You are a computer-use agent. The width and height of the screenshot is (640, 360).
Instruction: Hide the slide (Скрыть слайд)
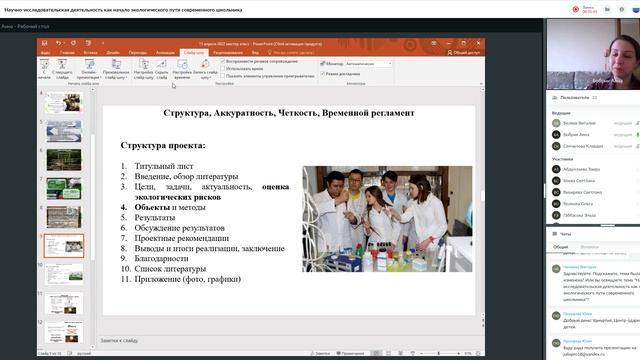(x=162, y=69)
